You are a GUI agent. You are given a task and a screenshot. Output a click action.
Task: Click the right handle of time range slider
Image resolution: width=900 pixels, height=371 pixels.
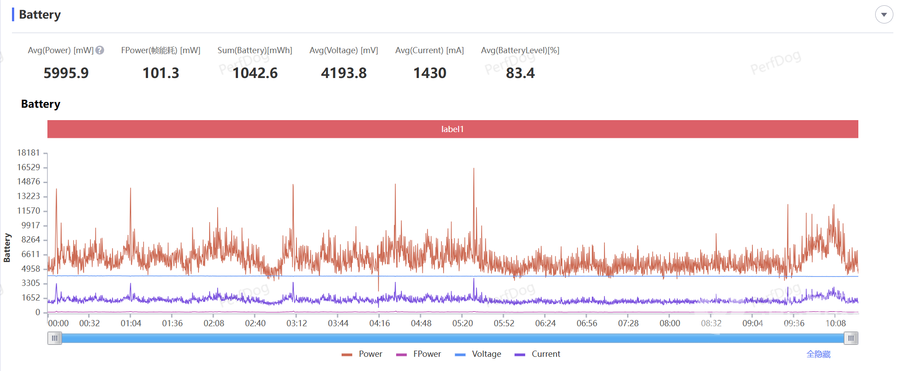tap(852, 338)
